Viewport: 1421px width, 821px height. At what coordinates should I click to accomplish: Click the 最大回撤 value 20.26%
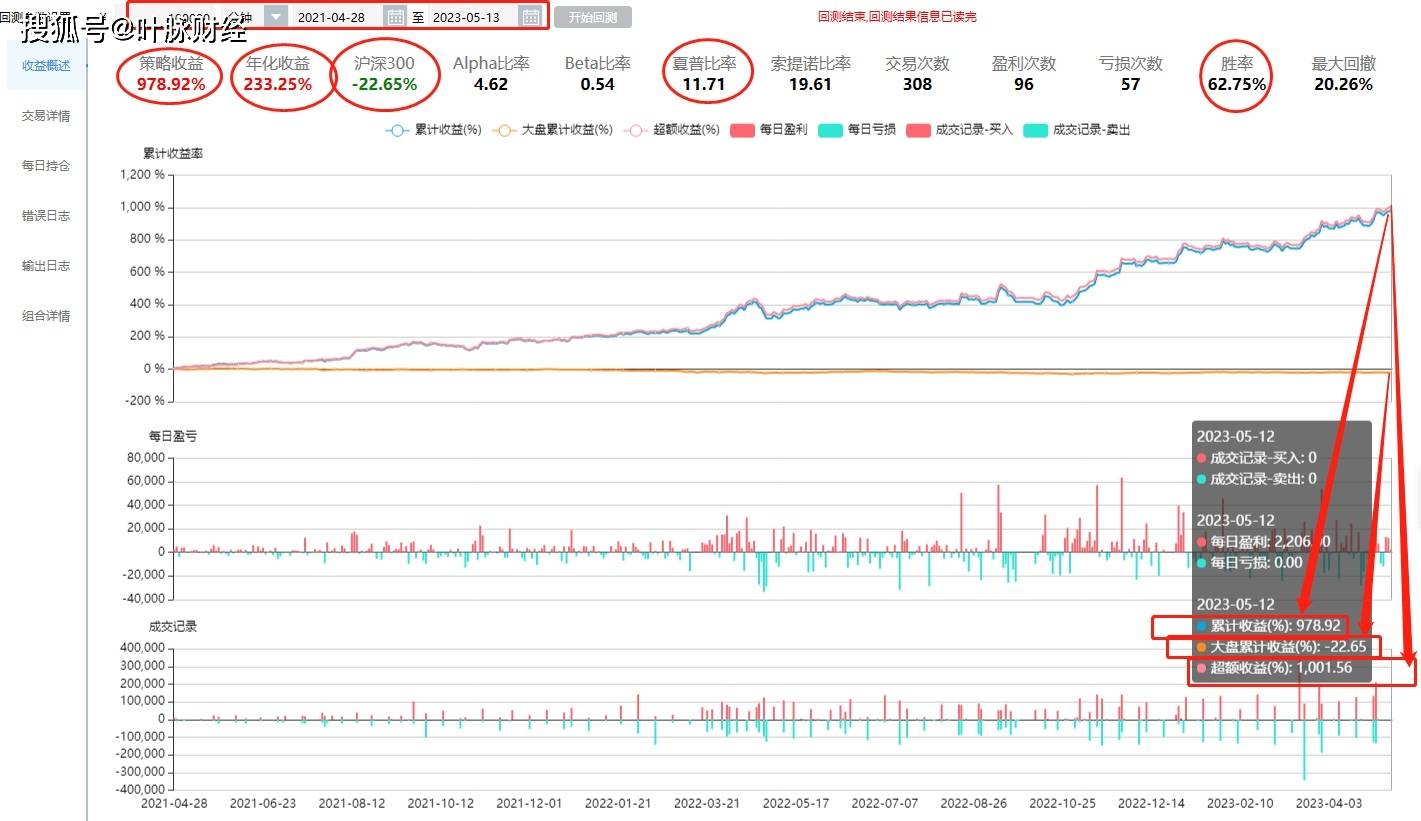(1343, 85)
